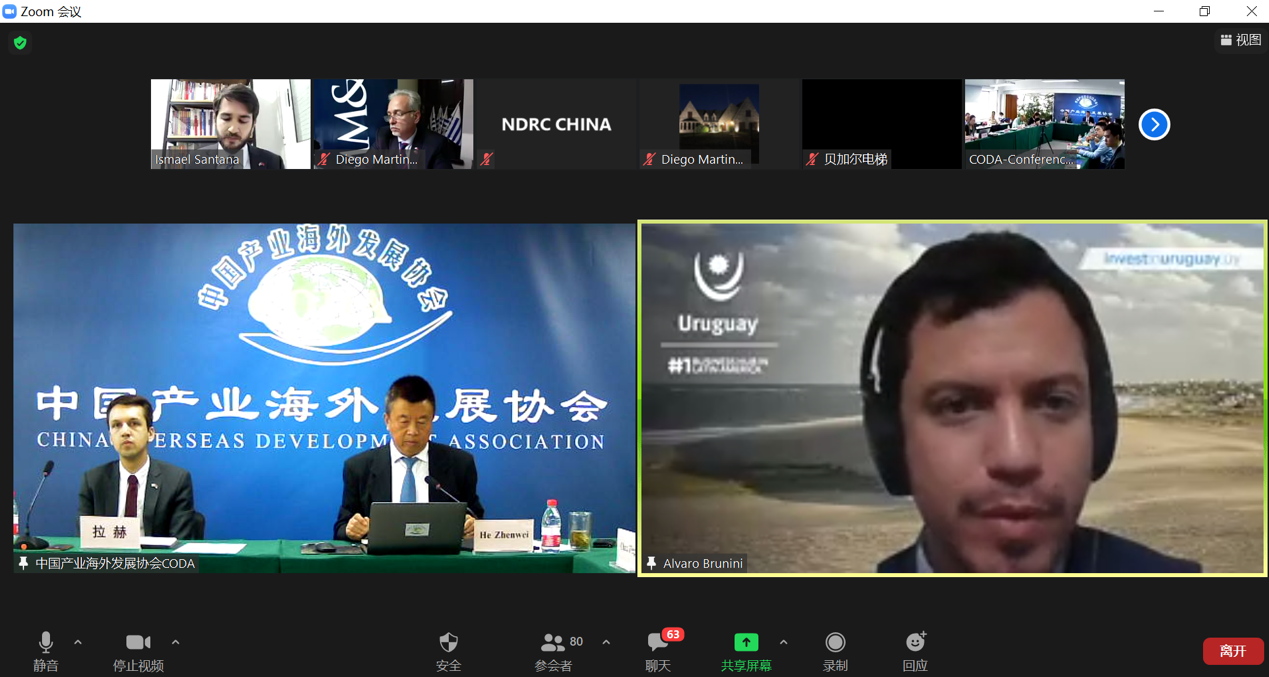The image size is (1269, 677).
Task: Expand video options caret beside 停止视频
Action: tap(175, 643)
